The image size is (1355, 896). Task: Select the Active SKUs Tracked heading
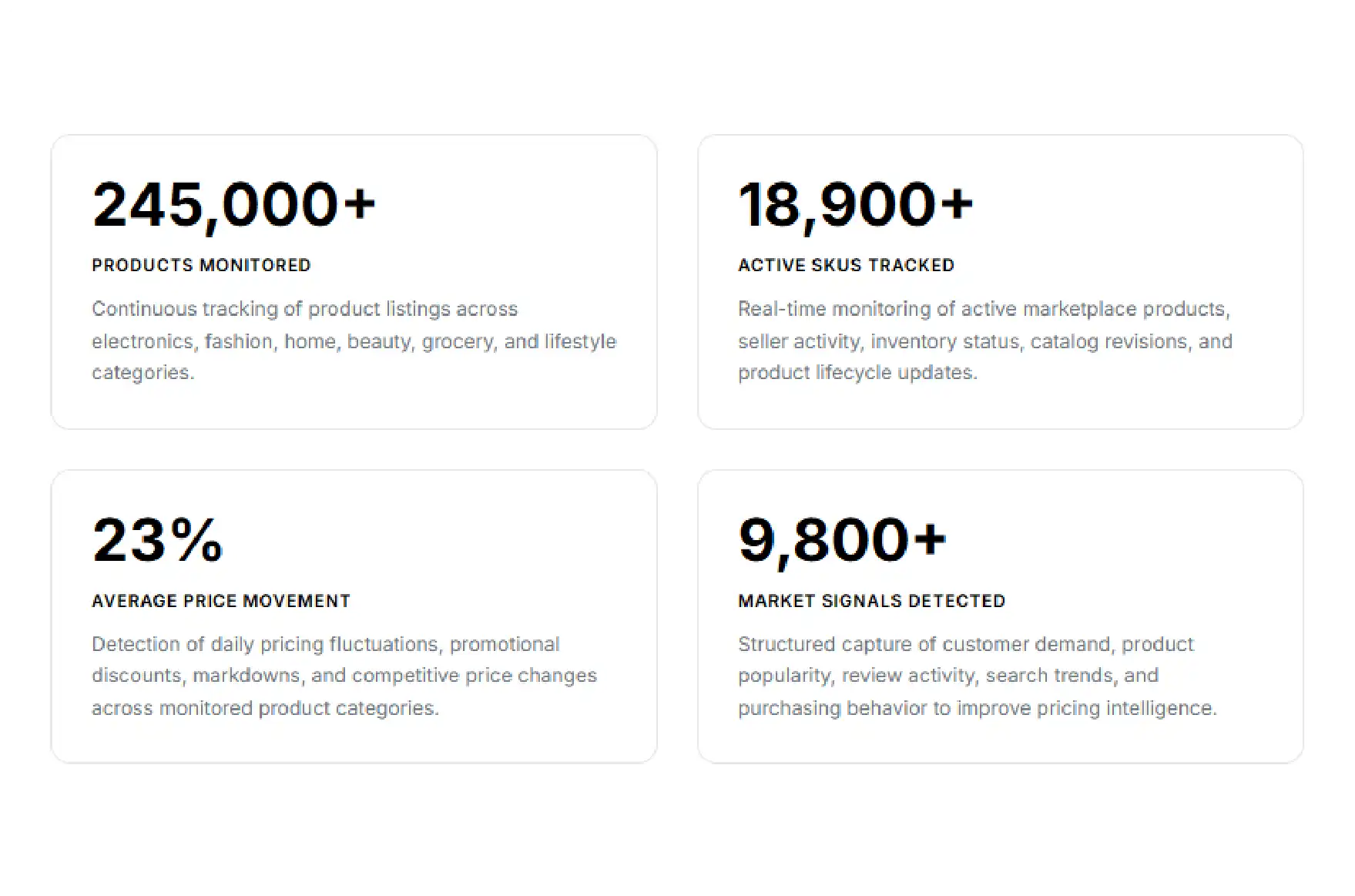[x=846, y=265]
